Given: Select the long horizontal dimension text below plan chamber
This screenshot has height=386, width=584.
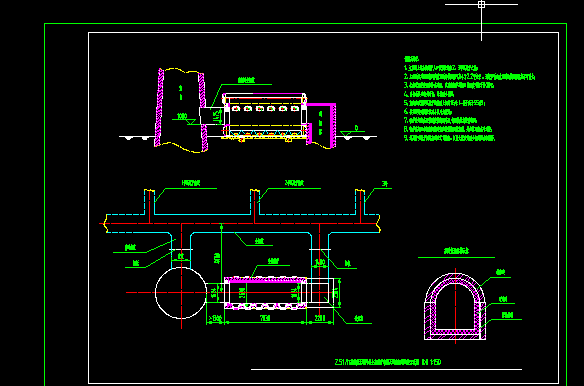Looking at the screenshot, I should (x=265, y=319).
